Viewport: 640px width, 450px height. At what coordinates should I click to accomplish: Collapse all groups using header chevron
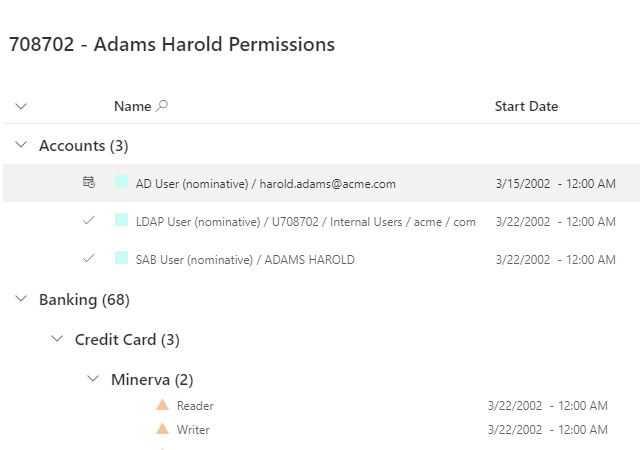[x=22, y=106]
